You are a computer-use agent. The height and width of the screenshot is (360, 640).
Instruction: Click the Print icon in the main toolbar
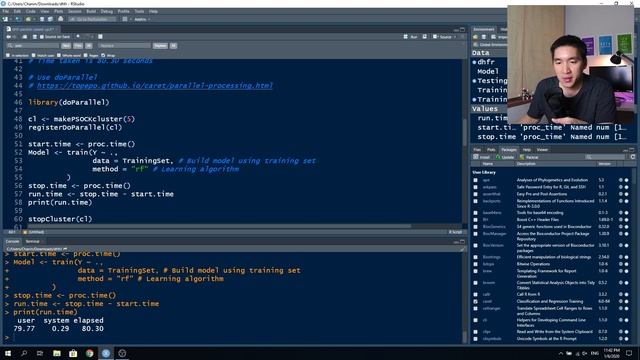pyautogui.click(x=61, y=19)
